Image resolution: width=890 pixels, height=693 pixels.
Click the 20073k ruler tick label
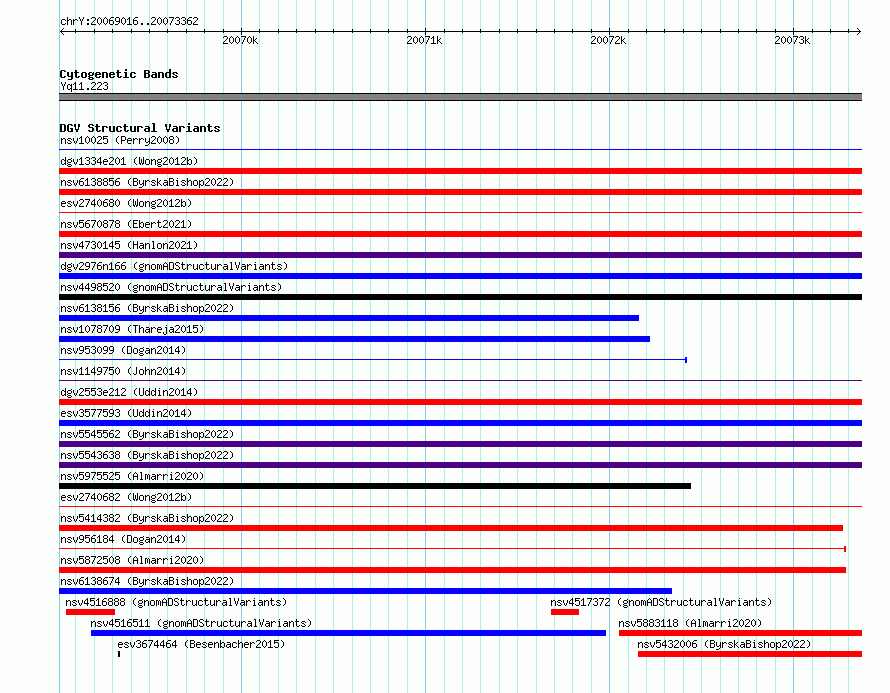792,40
